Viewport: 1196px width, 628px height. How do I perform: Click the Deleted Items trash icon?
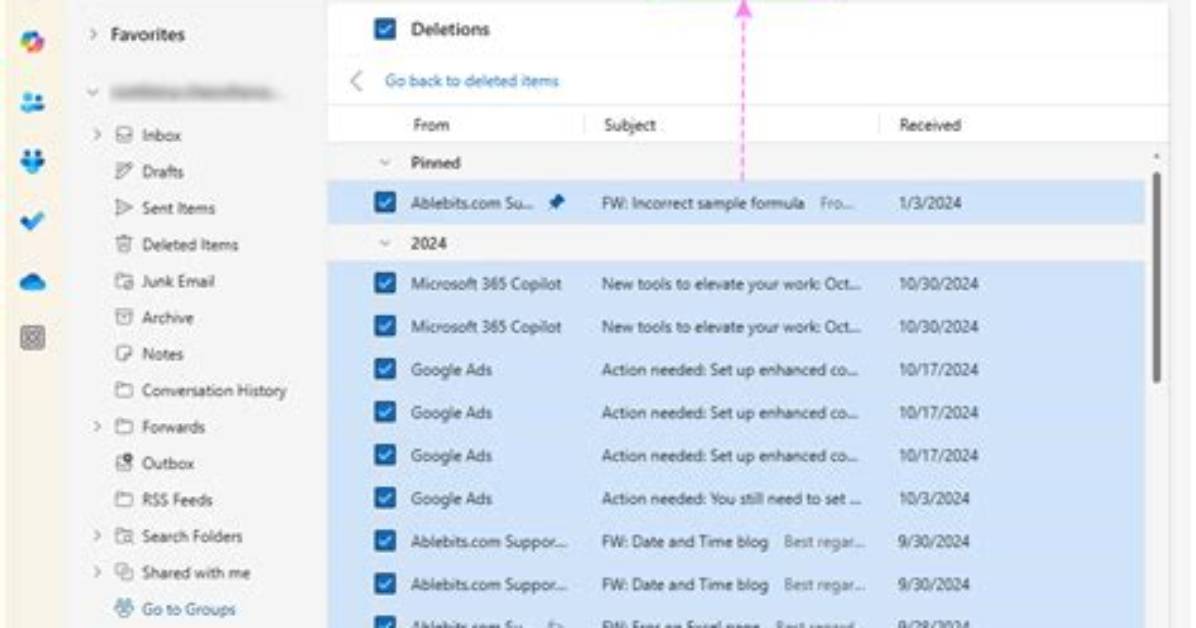click(124, 244)
